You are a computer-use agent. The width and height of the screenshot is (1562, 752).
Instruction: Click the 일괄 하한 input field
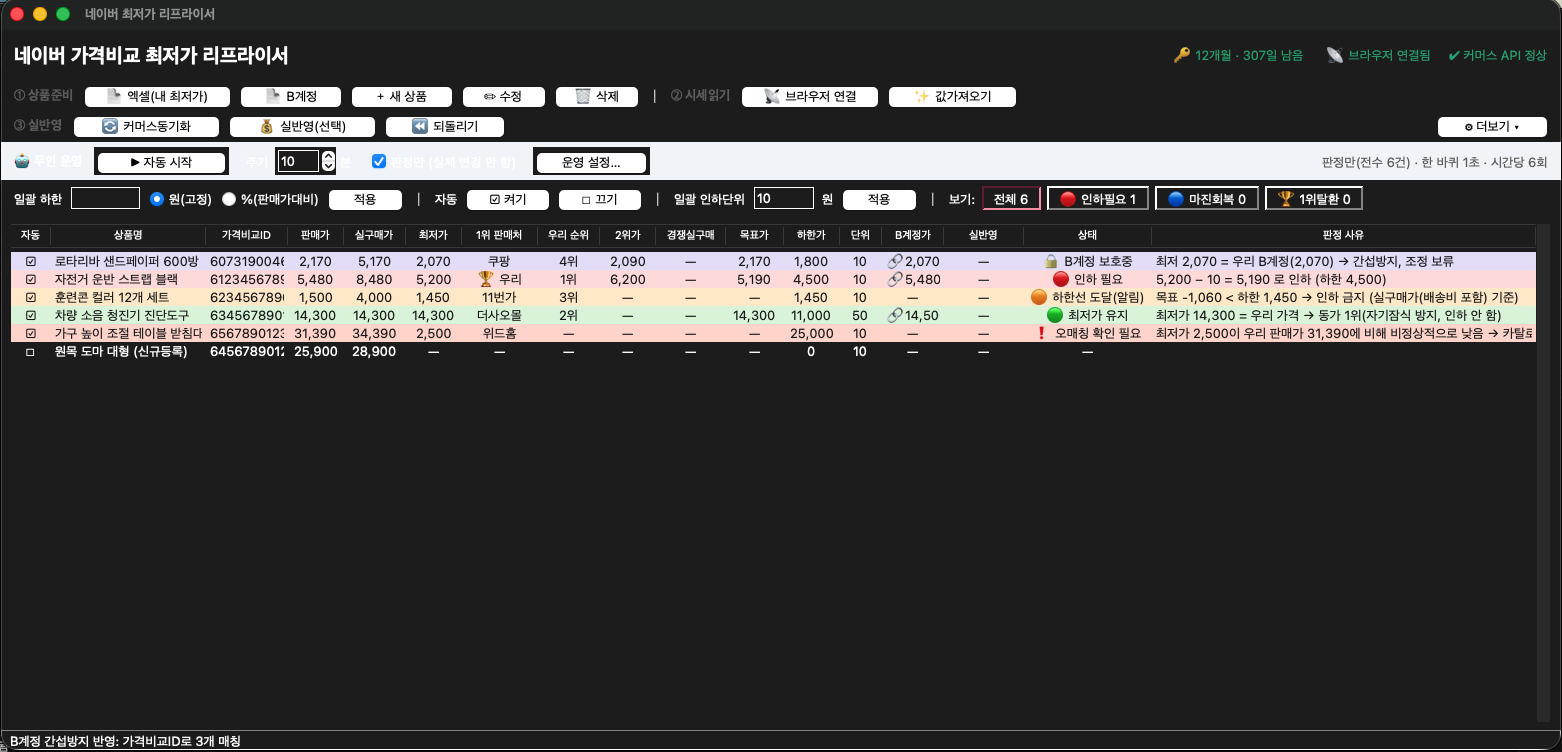tap(105, 198)
